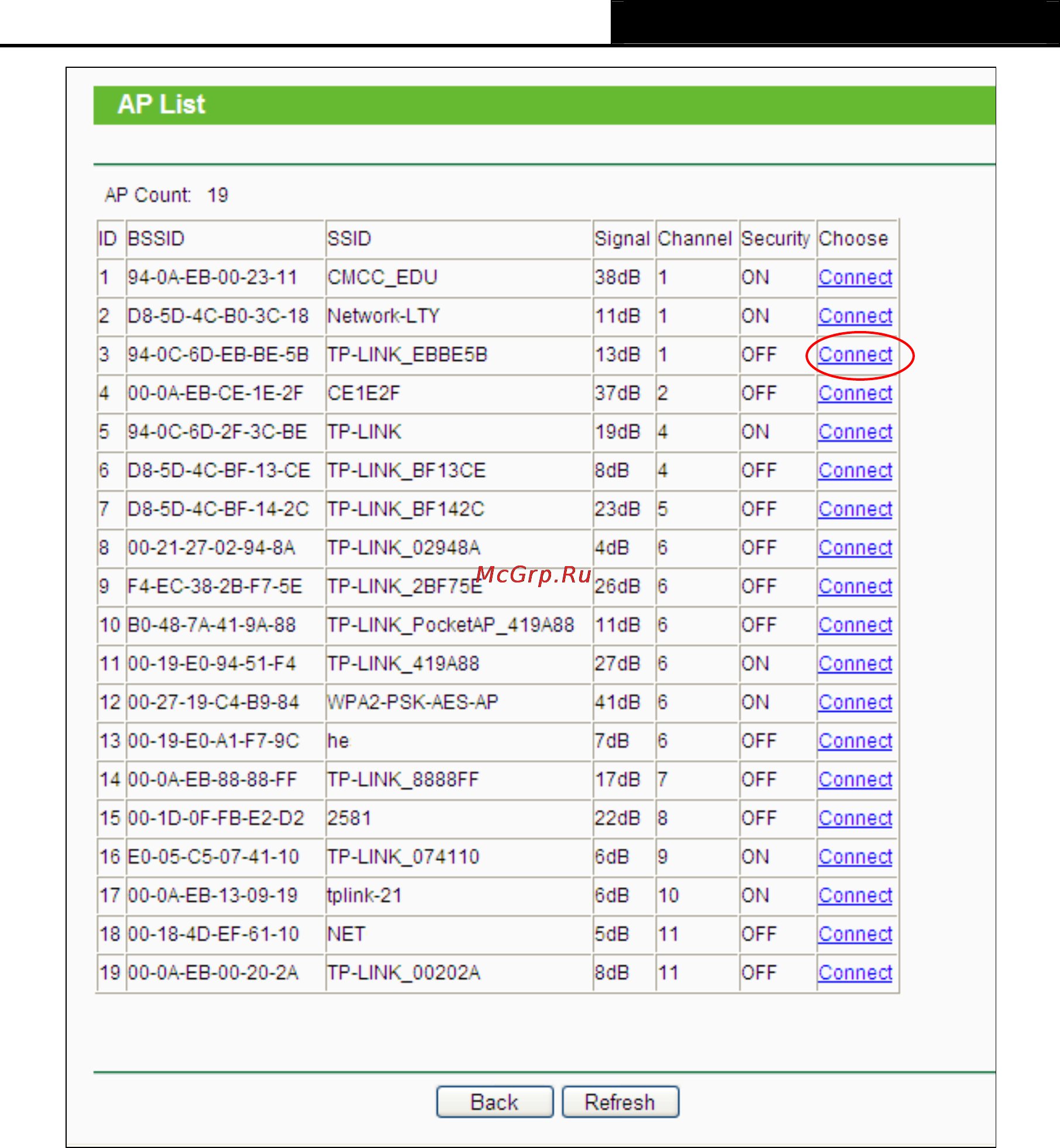This screenshot has width=1060, height=1148.
Task: Click BSSID F4-EC-38-2B-F7-5E
Action: [x=215, y=586]
